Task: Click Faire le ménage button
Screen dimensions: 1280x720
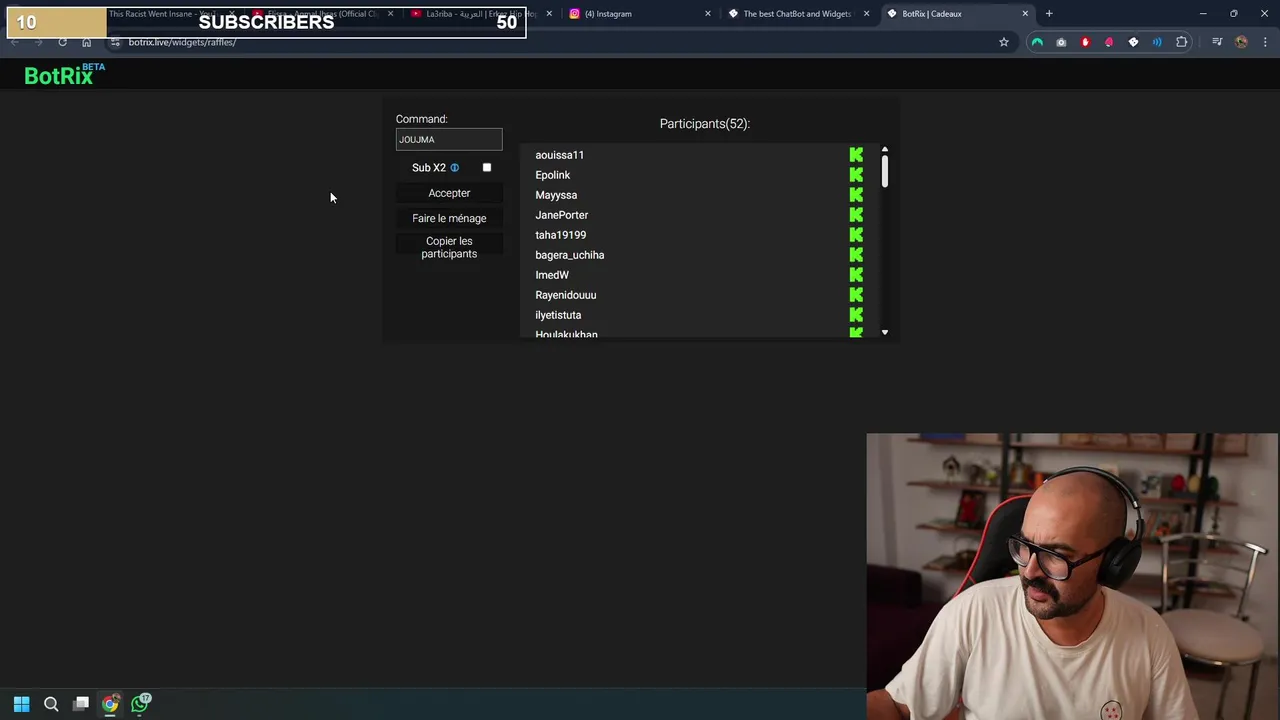Action: click(449, 218)
